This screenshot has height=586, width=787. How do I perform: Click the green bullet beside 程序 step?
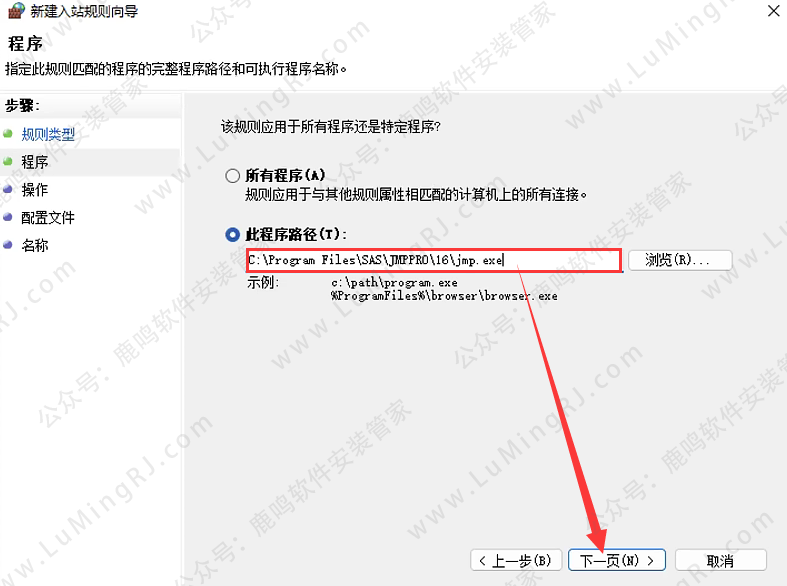pos(8,162)
